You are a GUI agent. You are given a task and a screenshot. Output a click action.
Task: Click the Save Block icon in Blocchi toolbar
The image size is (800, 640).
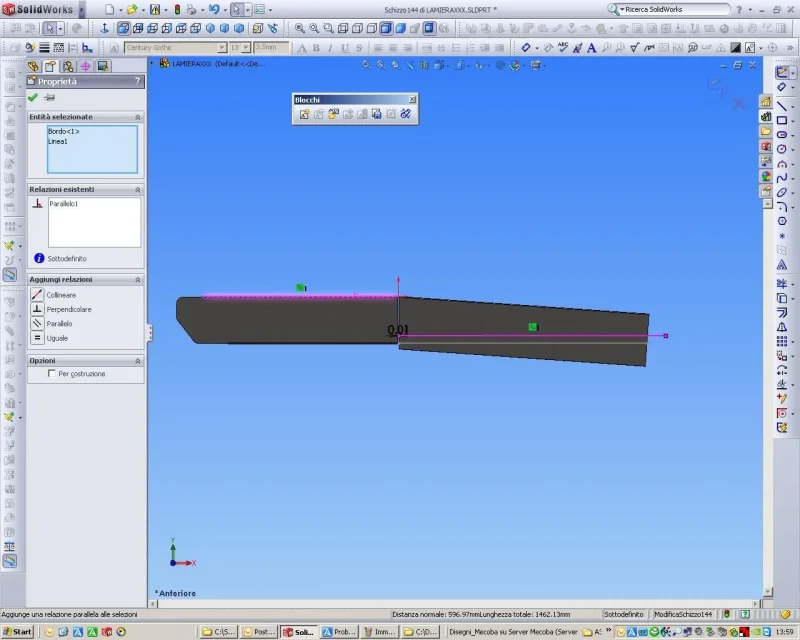[x=377, y=114]
